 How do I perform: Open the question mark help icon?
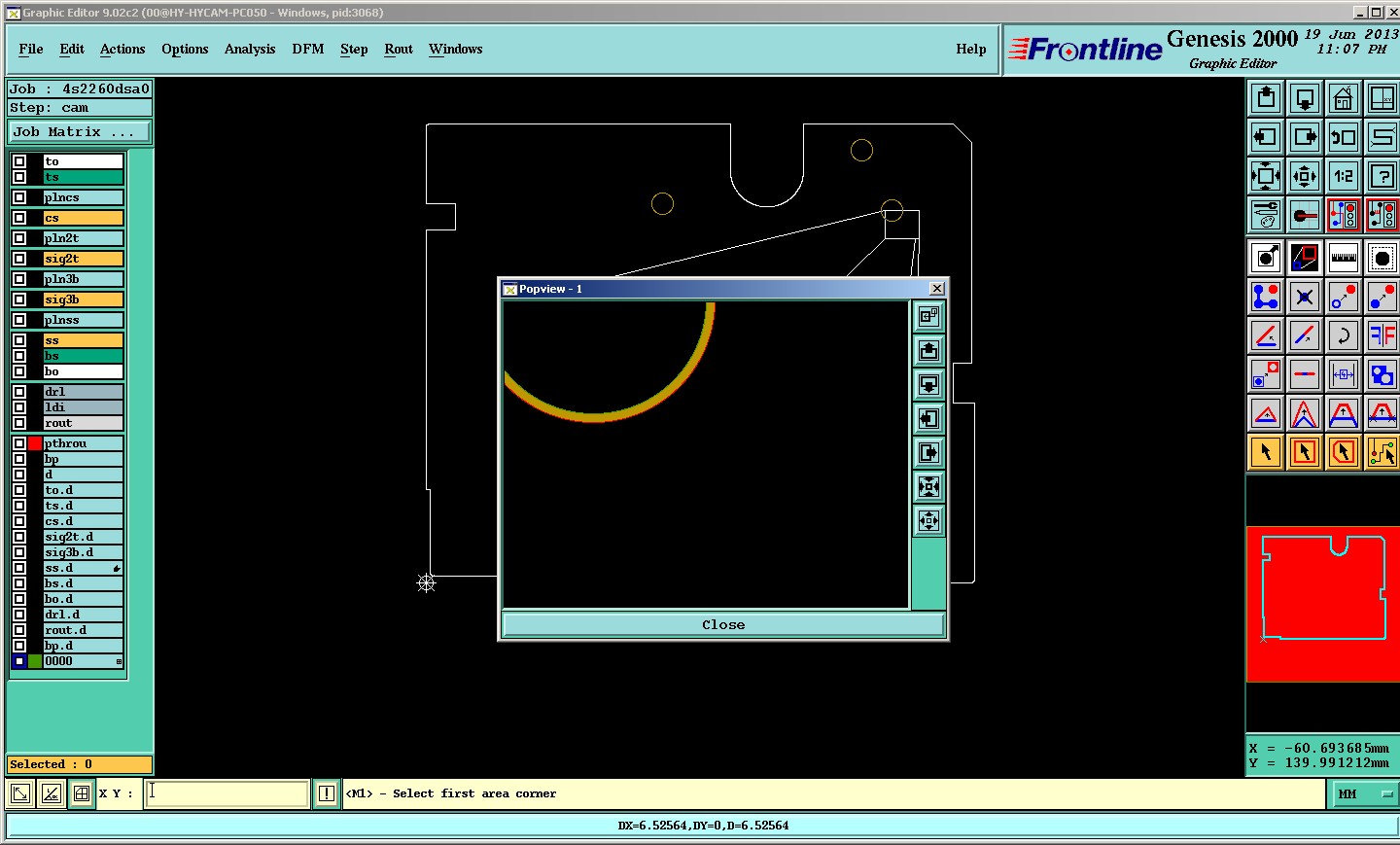coord(1382,176)
